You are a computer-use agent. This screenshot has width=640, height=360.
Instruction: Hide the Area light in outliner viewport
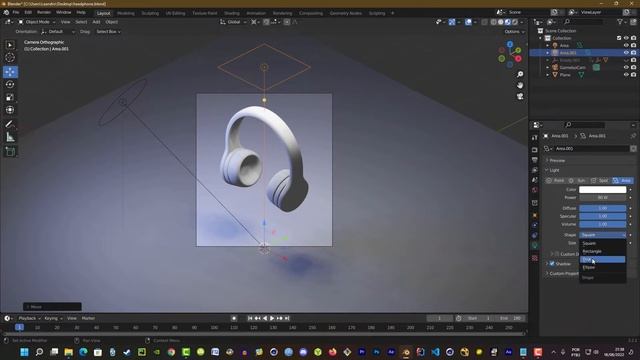[626, 45]
